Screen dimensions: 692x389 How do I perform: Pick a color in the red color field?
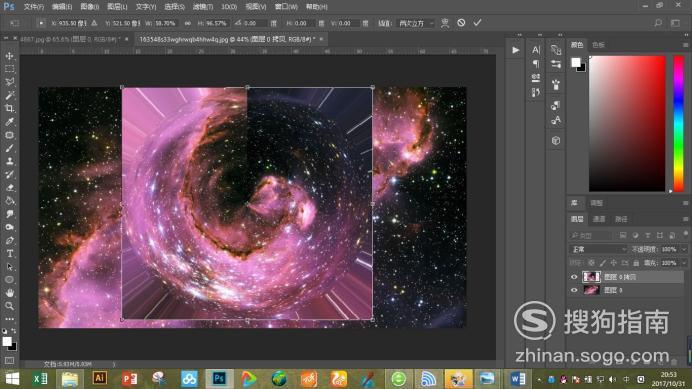(627, 123)
